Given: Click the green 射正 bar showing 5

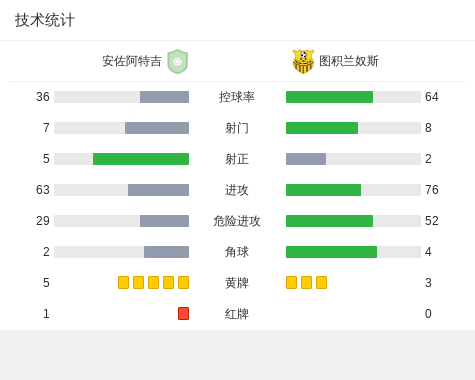Looking at the screenshot, I should pyautogui.click(x=141, y=159).
